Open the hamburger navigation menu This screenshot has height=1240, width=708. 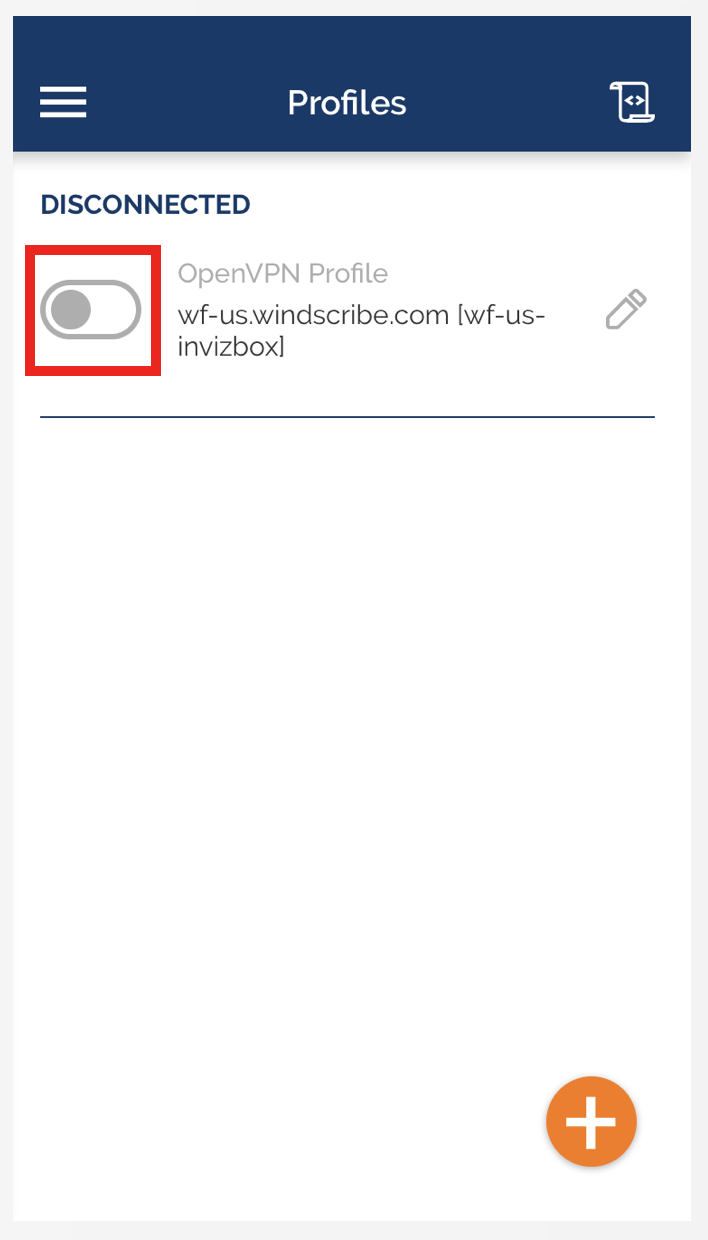click(x=63, y=102)
